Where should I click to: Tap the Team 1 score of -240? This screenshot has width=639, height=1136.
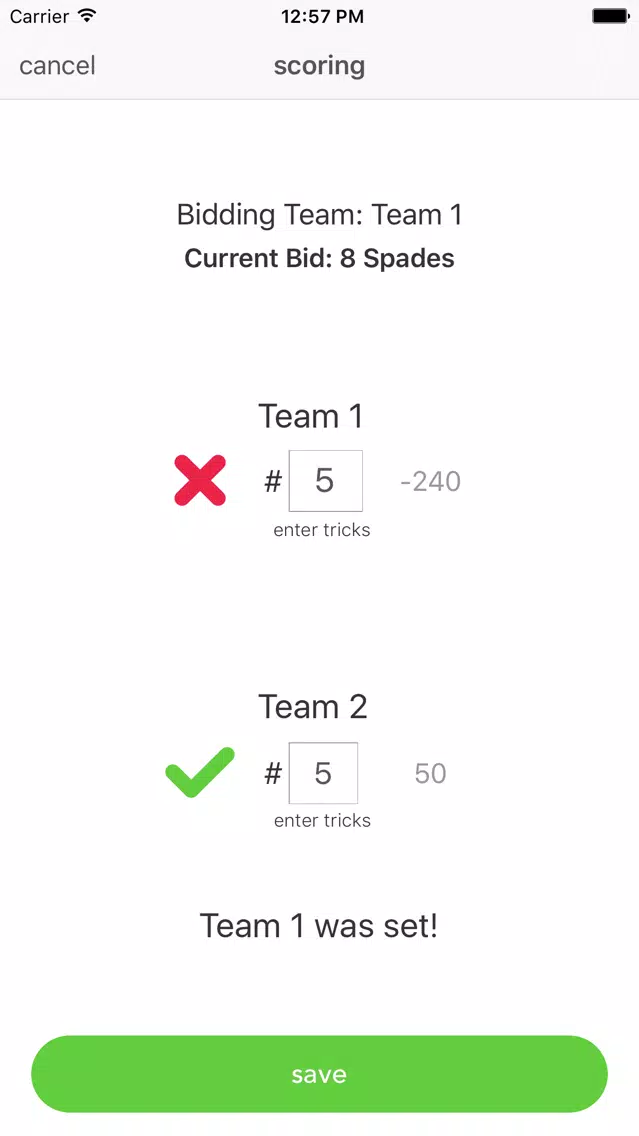430,481
